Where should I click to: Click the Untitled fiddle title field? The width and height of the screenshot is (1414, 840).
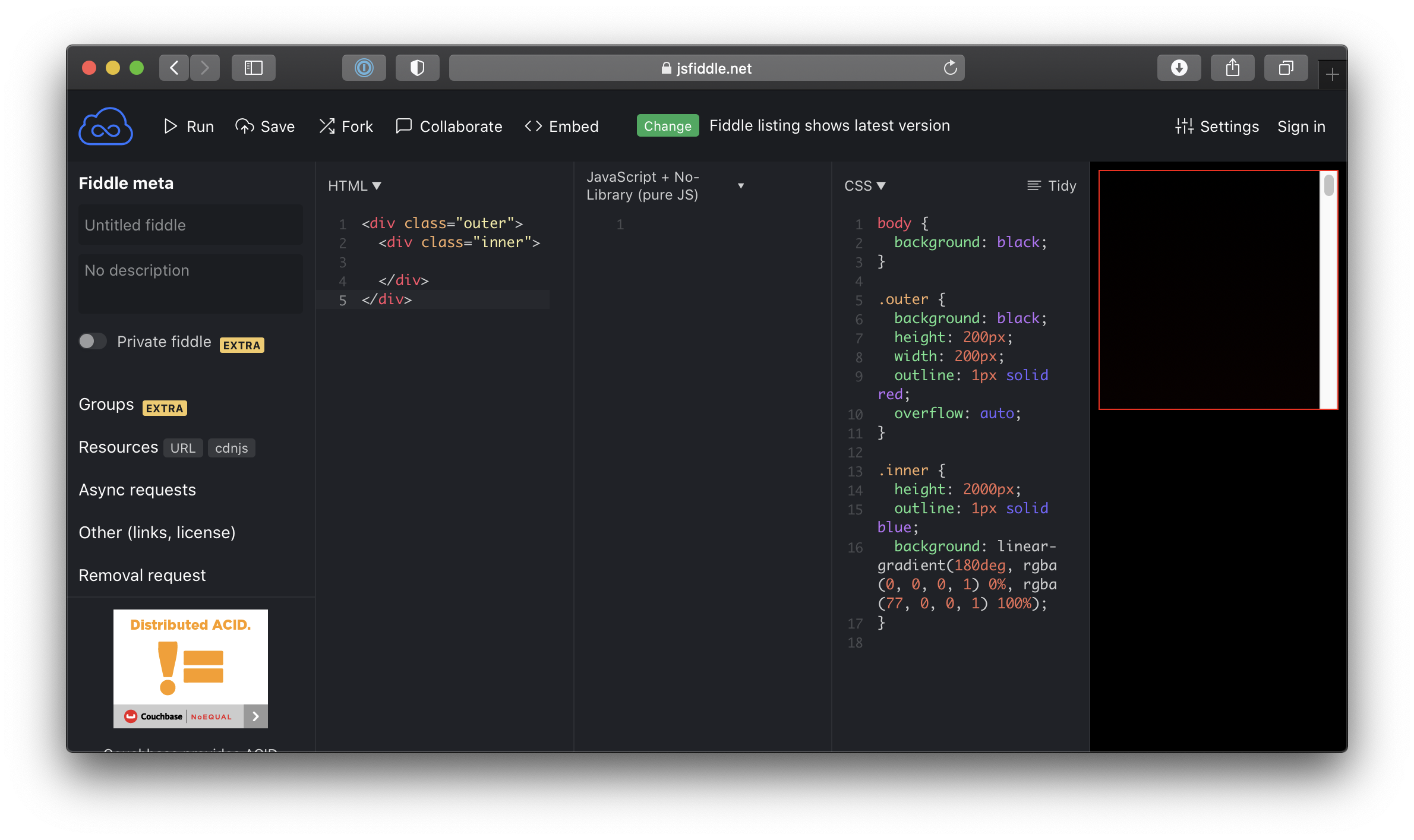click(190, 225)
